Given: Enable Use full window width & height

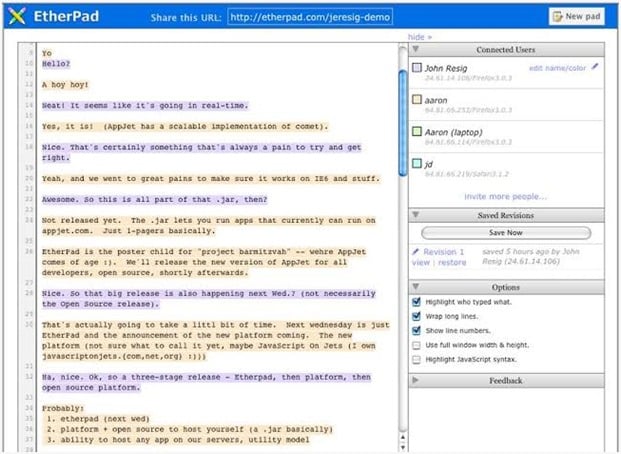Looking at the screenshot, I should (x=416, y=345).
